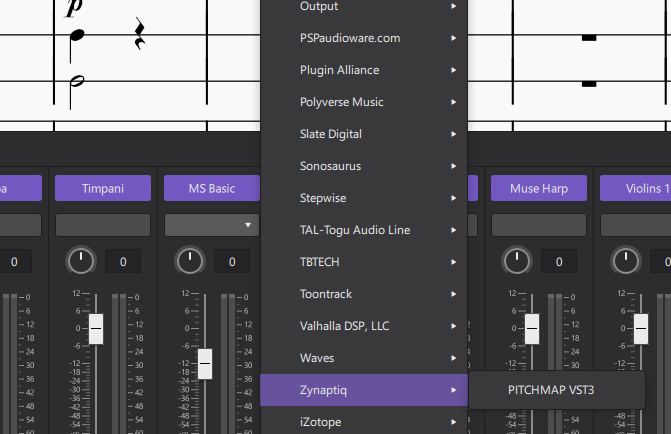Expand arrow next to iZotope entry
Image resolution: width=671 pixels, height=434 pixels.
(453, 422)
